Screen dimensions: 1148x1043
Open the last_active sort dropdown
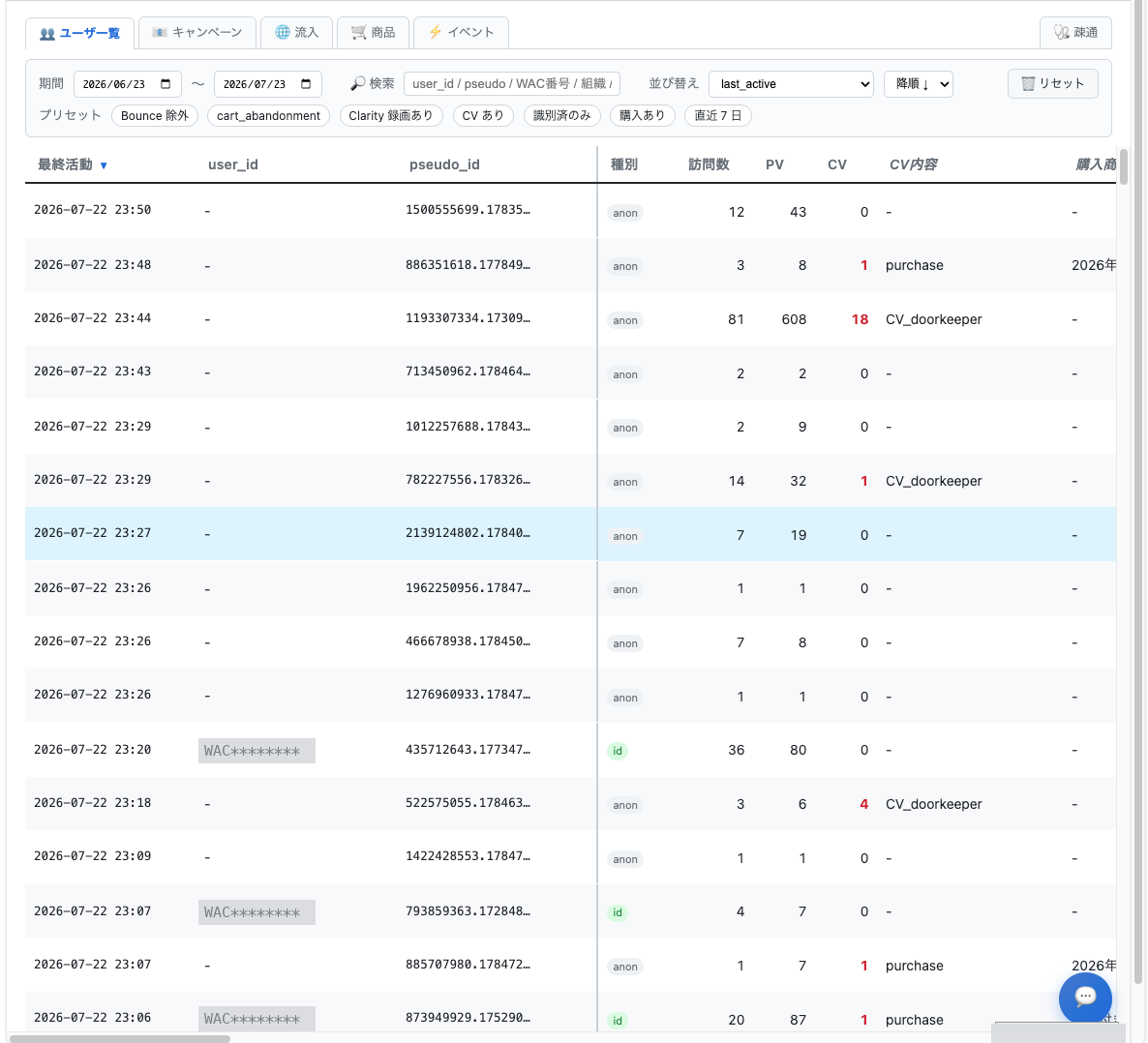point(791,83)
